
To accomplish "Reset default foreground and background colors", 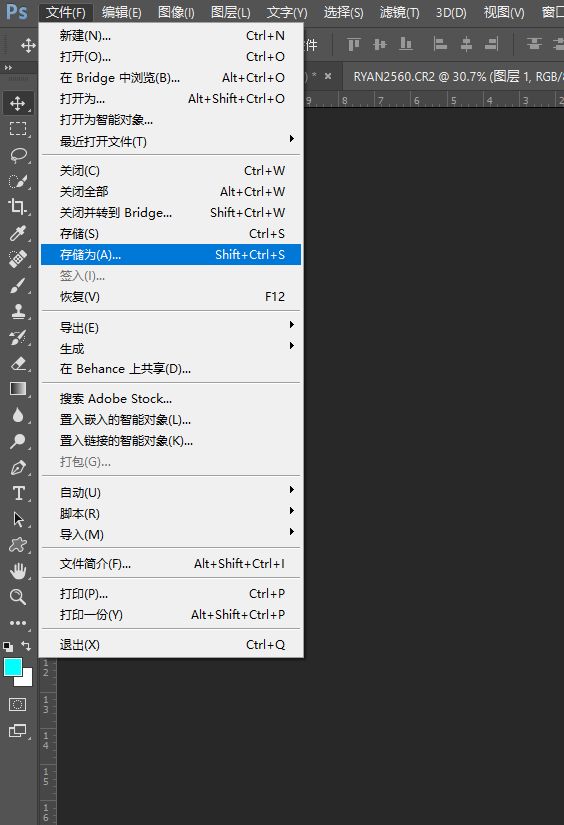I will (x=8, y=646).
